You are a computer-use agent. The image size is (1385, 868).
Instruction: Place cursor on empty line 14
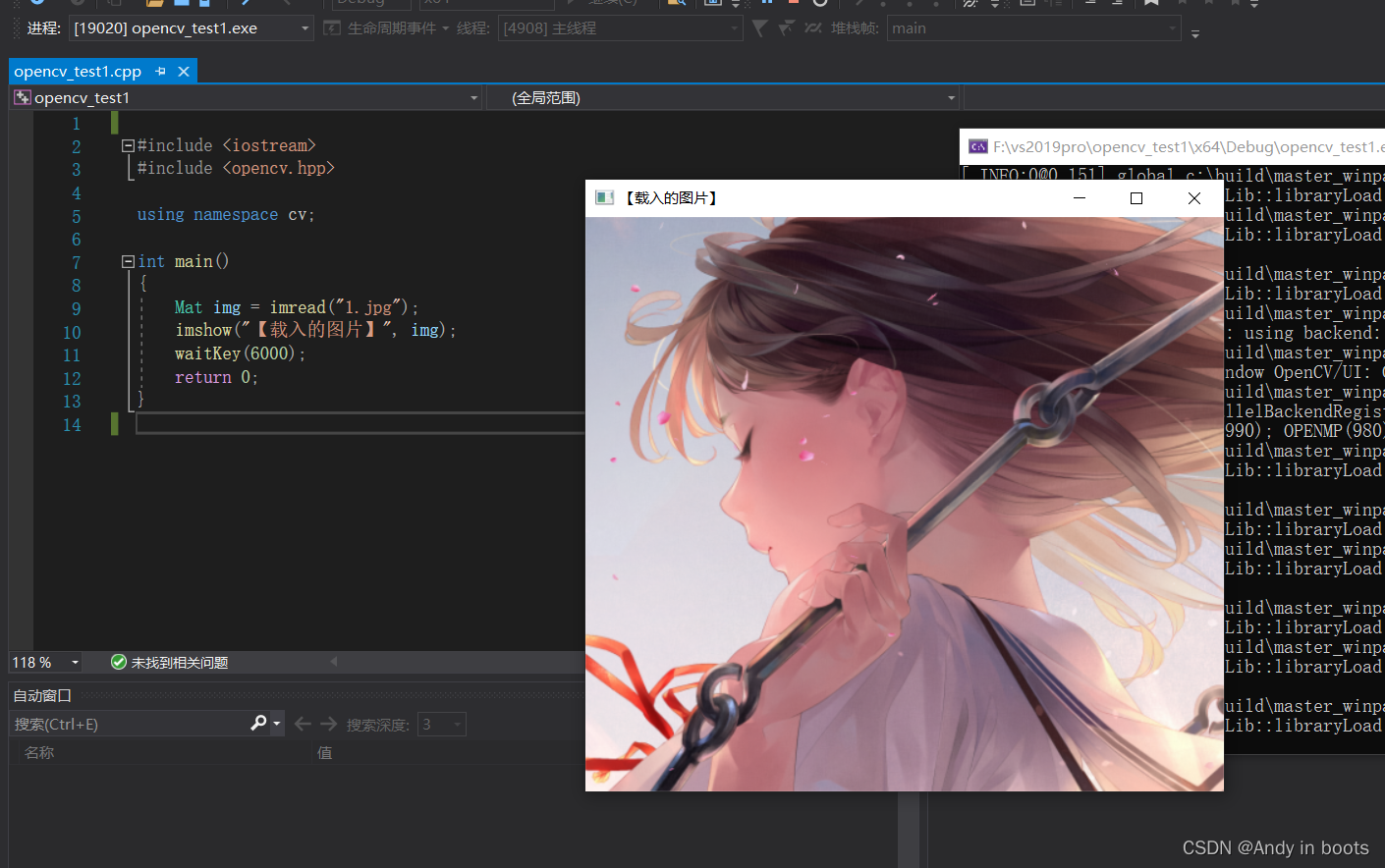click(x=360, y=424)
